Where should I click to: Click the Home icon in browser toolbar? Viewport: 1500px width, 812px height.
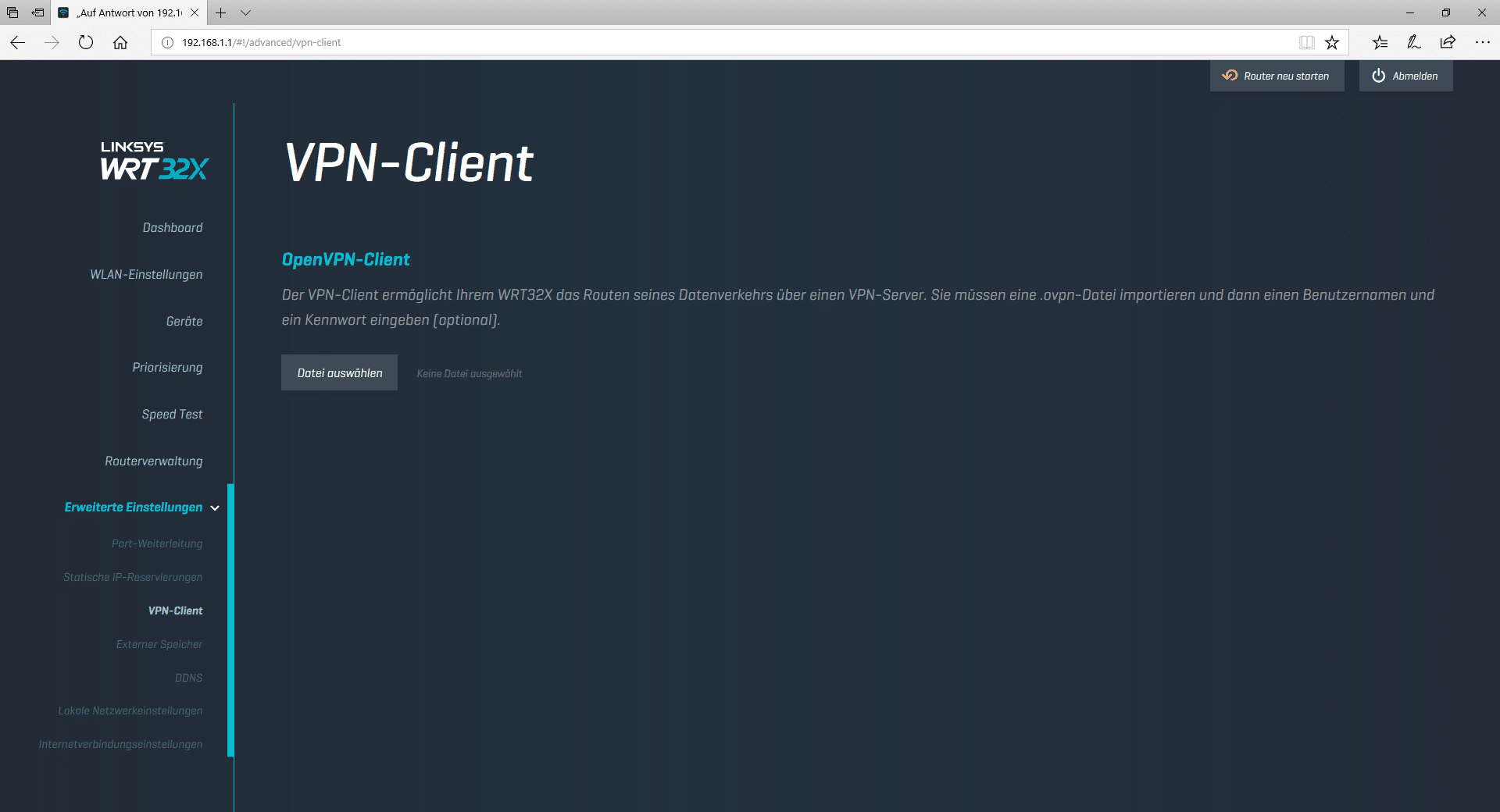click(120, 43)
